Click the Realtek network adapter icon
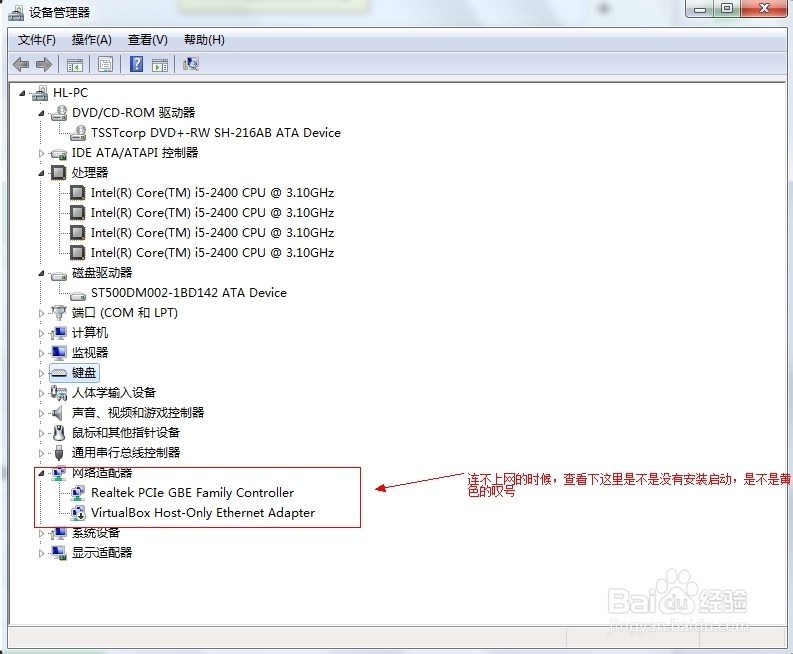793x654 pixels. 78,493
